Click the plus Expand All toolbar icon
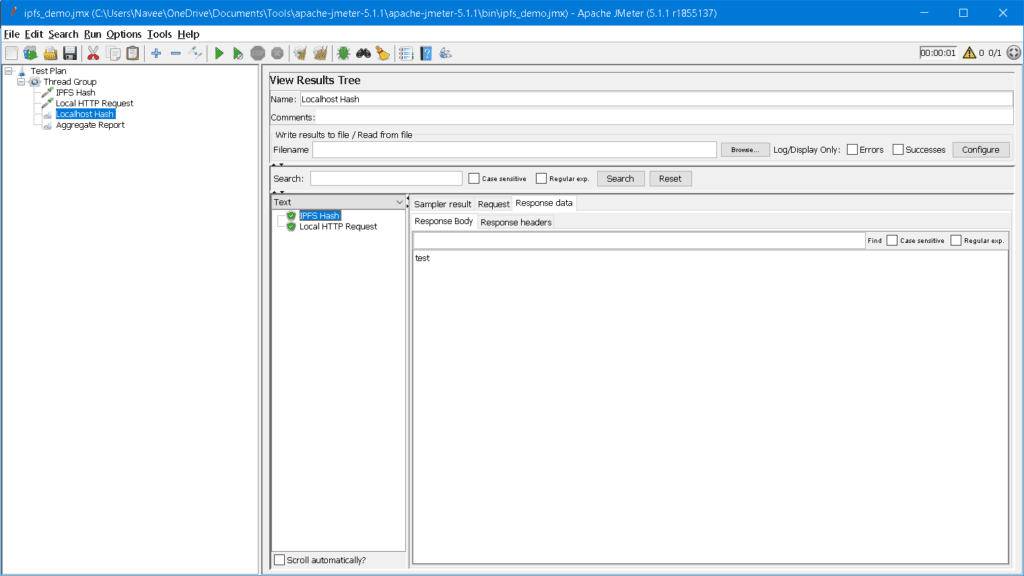This screenshot has width=1024, height=576. pos(156,53)
